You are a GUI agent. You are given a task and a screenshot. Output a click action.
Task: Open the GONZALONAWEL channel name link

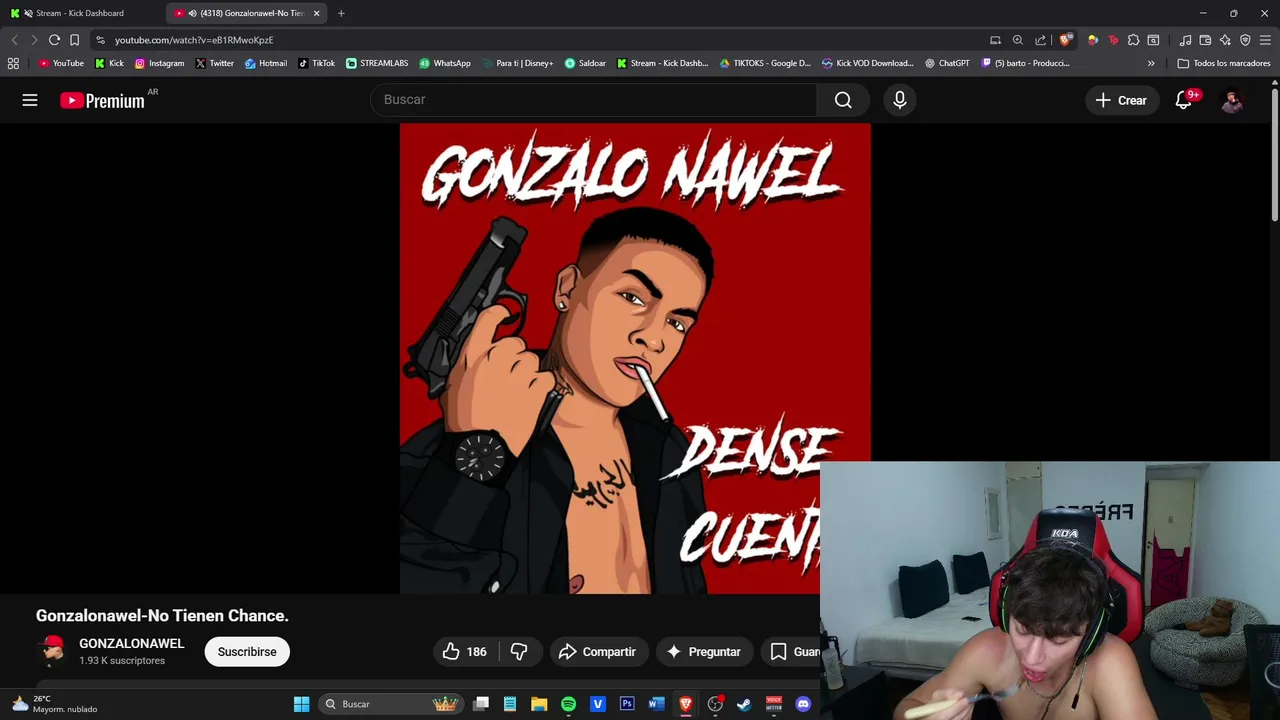tap(131, 644)
